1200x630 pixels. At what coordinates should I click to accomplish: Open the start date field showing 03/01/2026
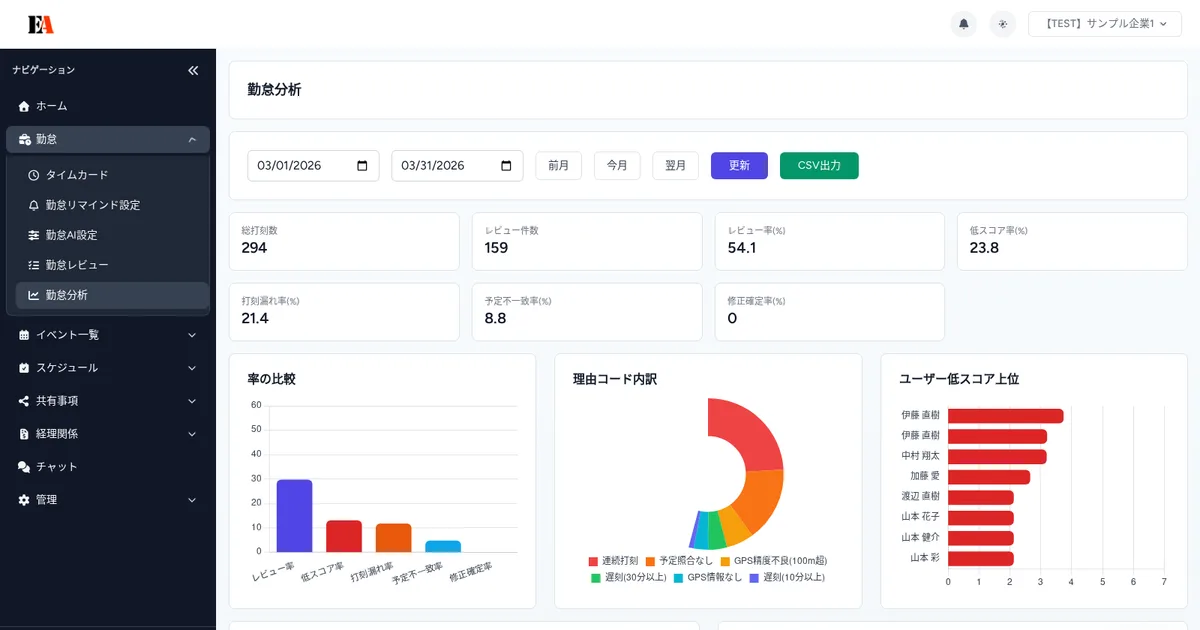pyautogui.click(x=313, y=165)
